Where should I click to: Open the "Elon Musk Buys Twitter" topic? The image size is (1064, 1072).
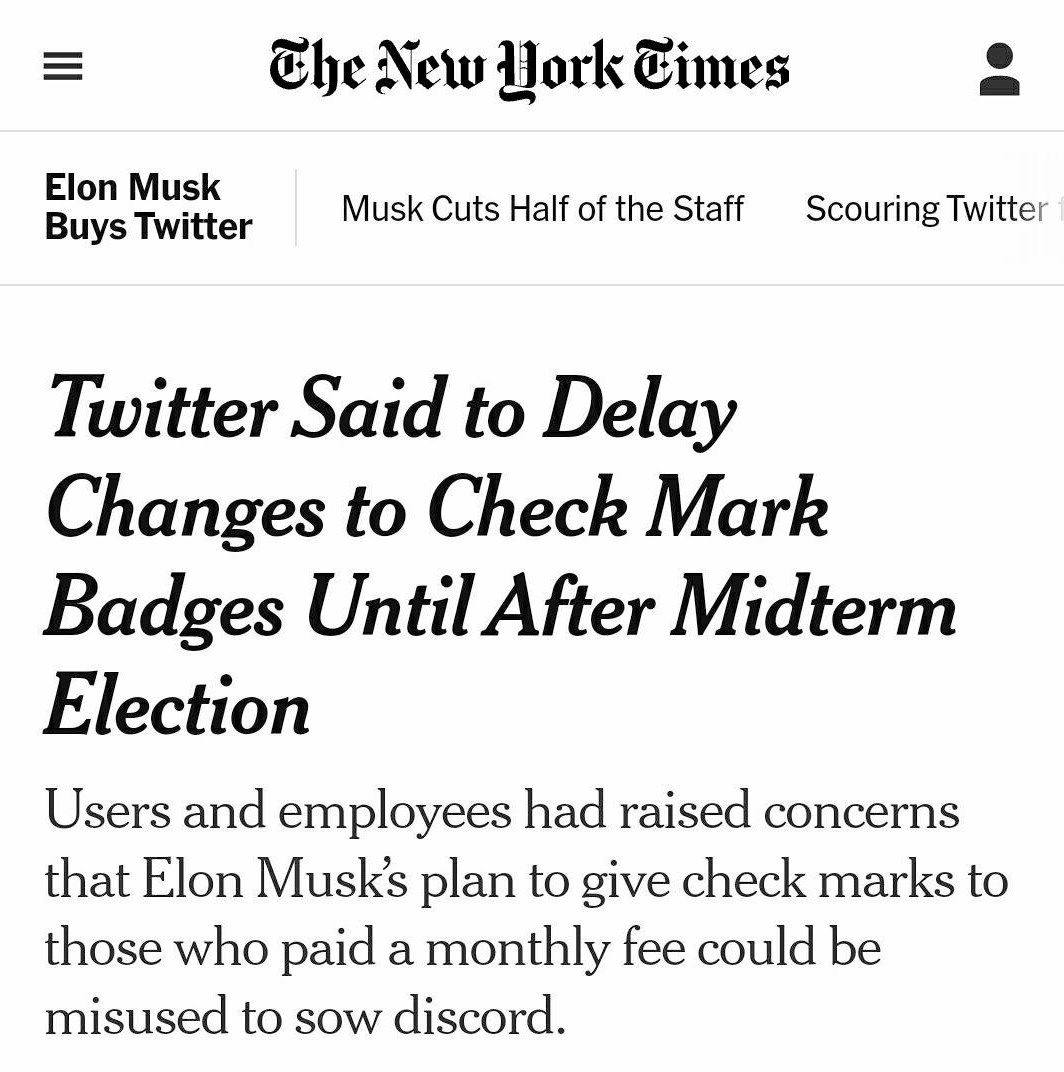coord(148,207)
